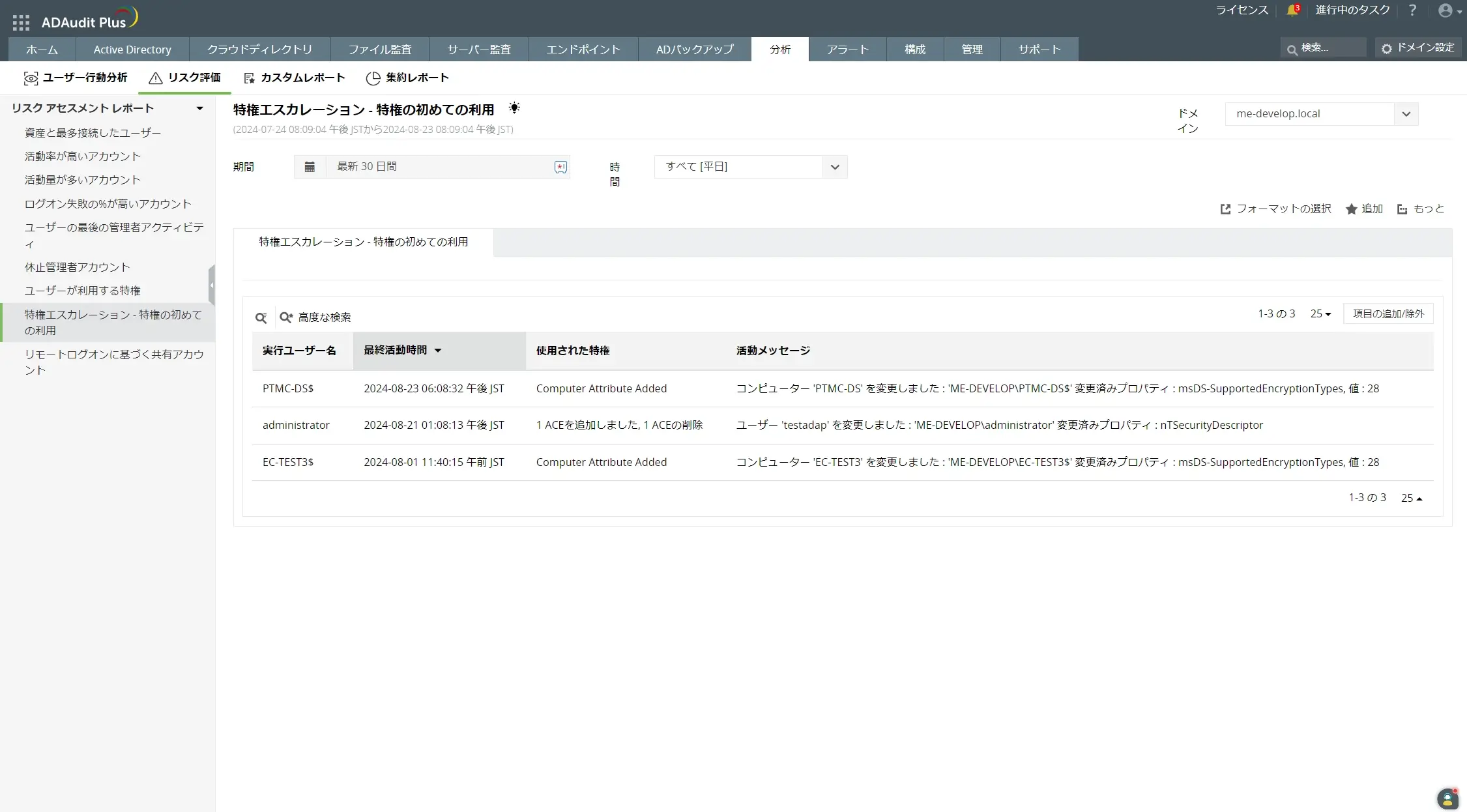Open the サーバー監査 tab
The height and width of the screenshot is (812, 1467).
(x=479, y=50)
